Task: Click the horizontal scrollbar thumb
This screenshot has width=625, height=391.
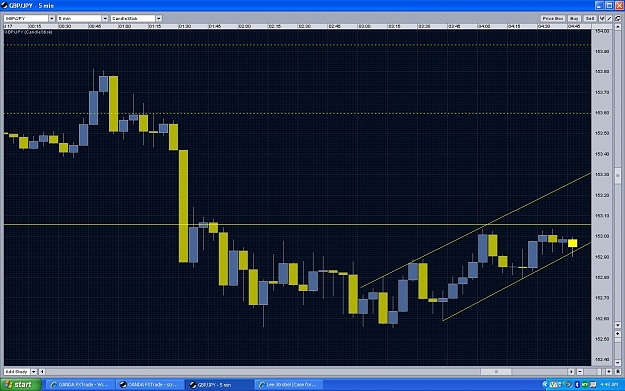Action: coord(496,371)
